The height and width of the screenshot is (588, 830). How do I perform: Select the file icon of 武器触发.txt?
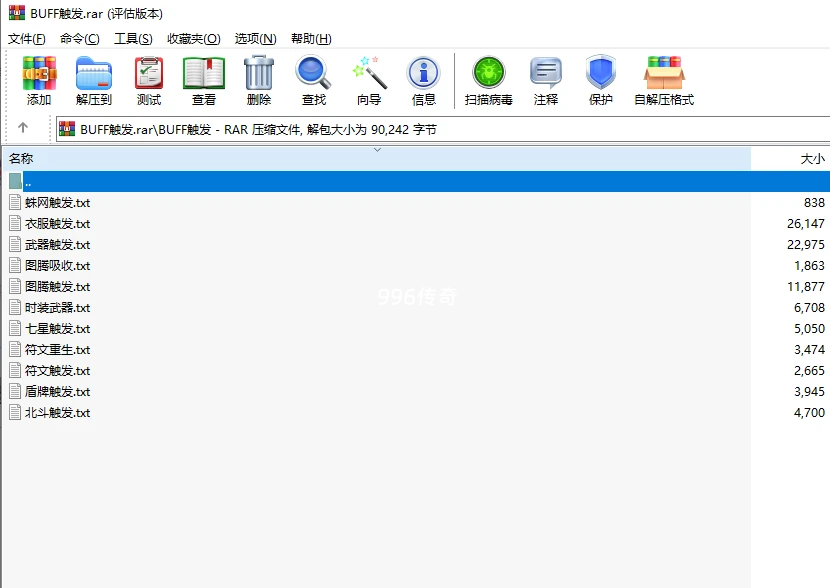coord(15,245)
